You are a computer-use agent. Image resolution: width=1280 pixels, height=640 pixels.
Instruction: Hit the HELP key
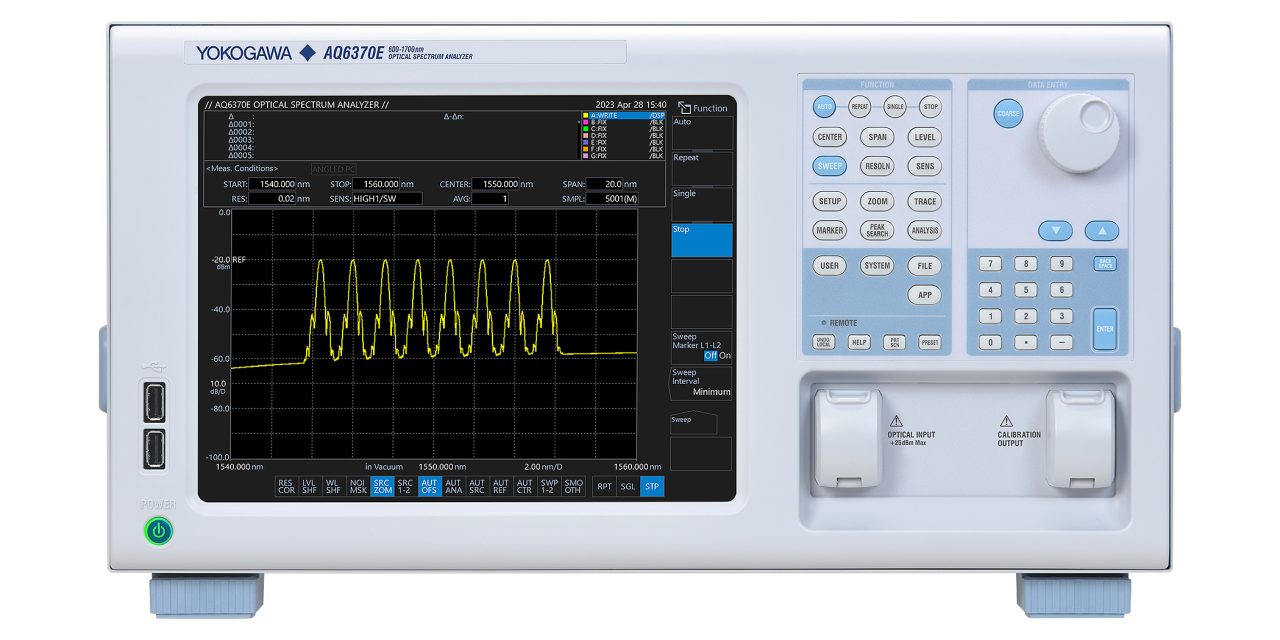click(x=859, y=342)
